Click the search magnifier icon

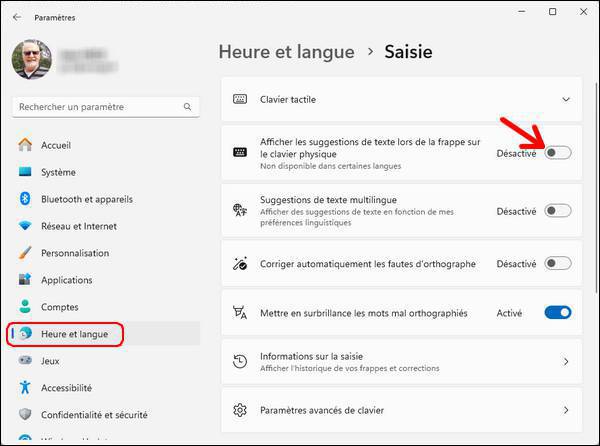click(x=187, y=107)
